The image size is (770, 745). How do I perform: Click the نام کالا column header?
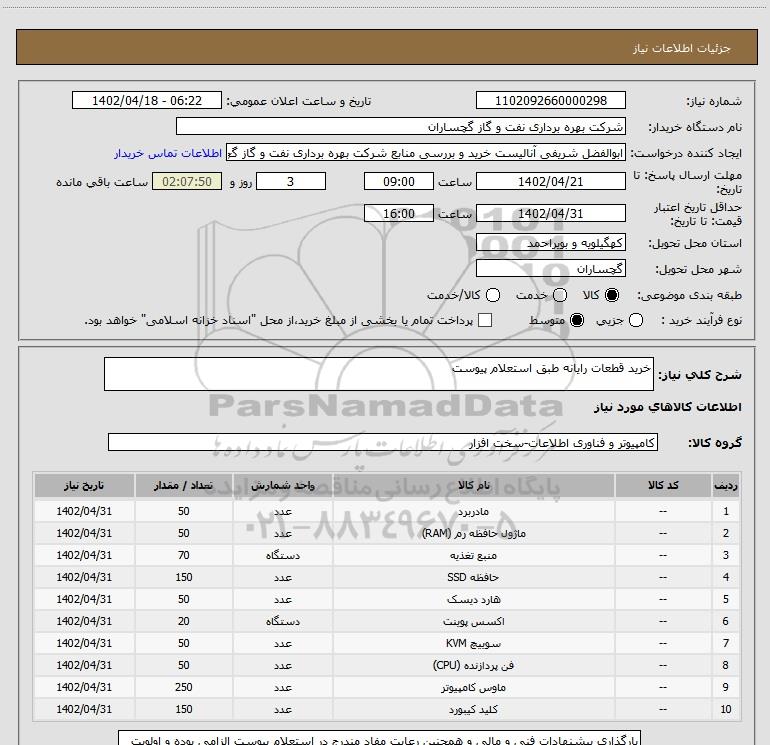tap(474, 486)
